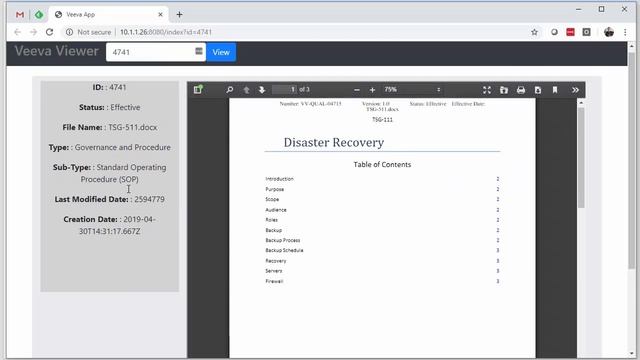Click the document ID input field
This screenshot has width=640, height=360.
[x=156, y=52]
